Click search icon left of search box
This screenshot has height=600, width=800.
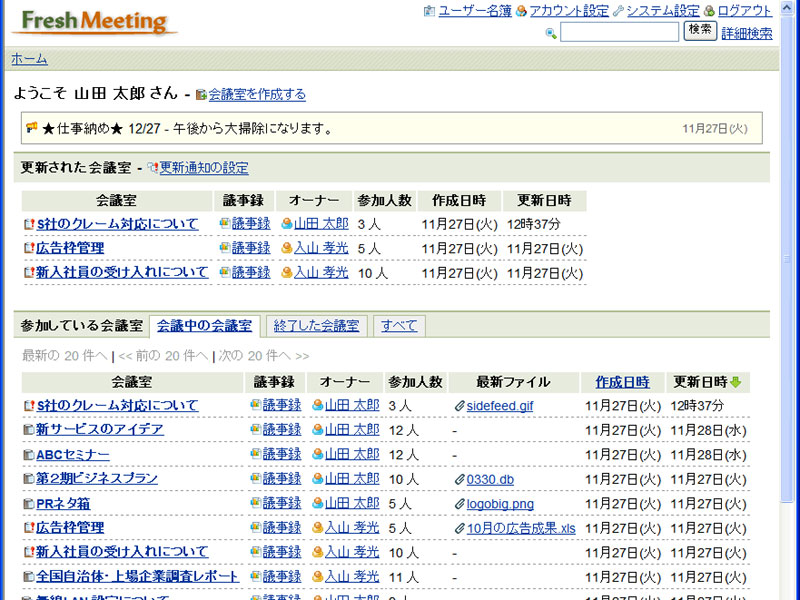point(551,33)
